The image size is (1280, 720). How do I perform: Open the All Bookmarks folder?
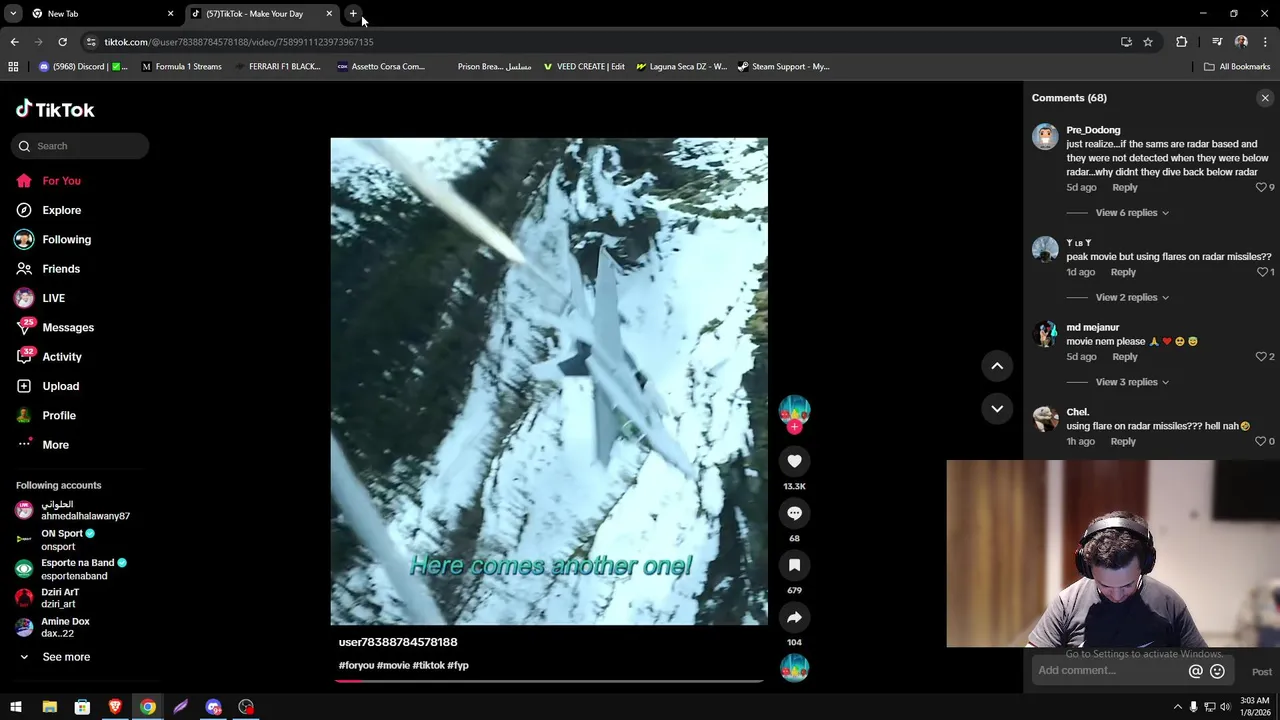[1237, 67]
